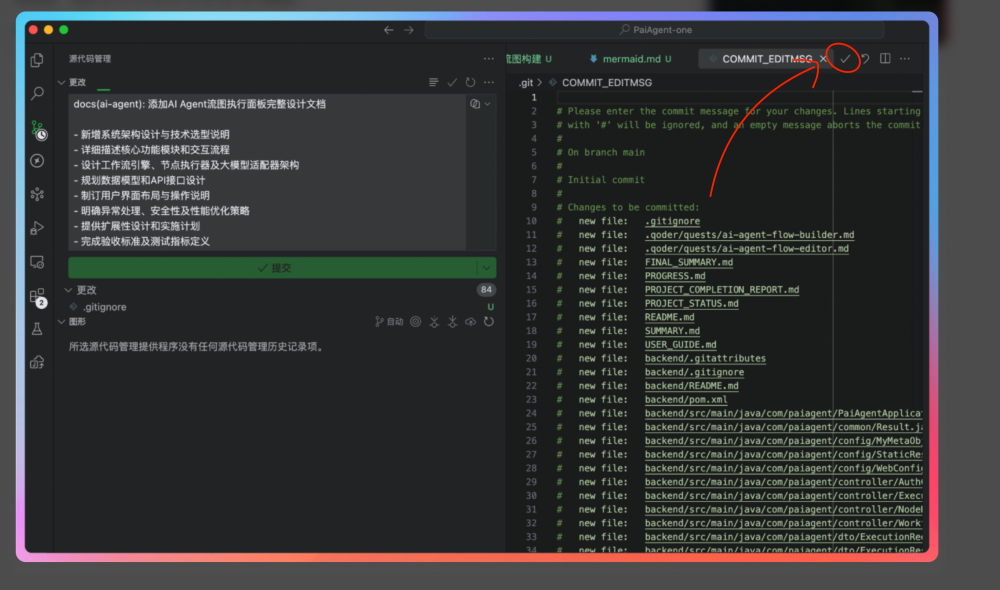Open the Search view in activity bar
The height and width of the screenshot is (590, 1000).
[x=37, y=94]
